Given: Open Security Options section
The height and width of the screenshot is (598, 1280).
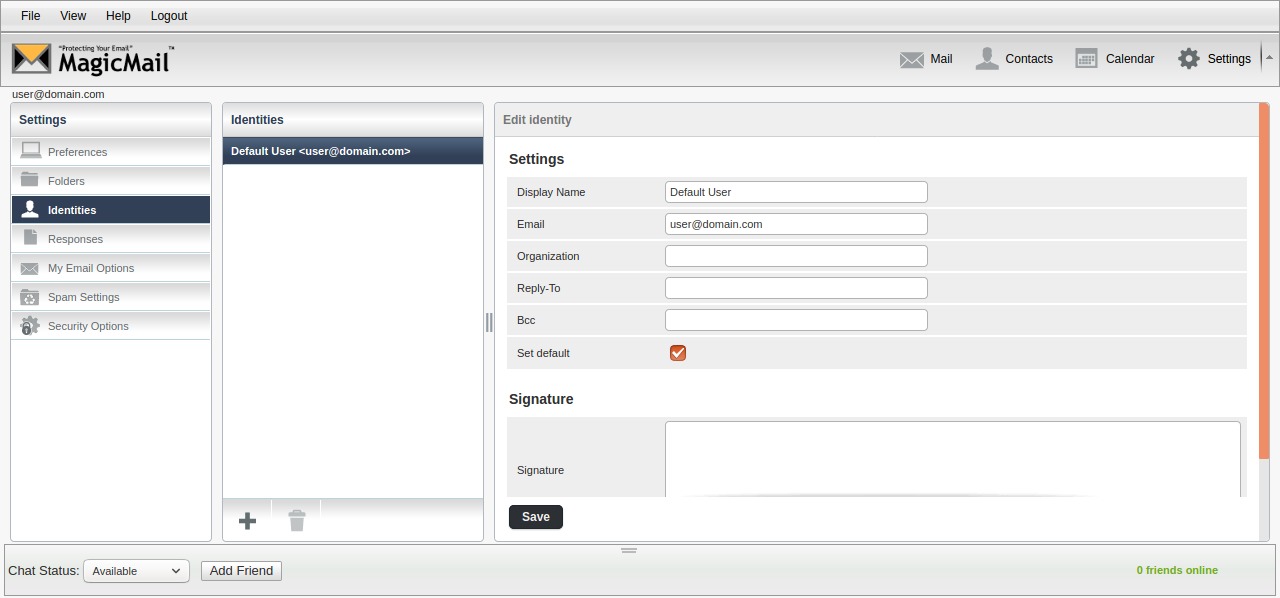Looking at the screenshot, I should 88,326.
